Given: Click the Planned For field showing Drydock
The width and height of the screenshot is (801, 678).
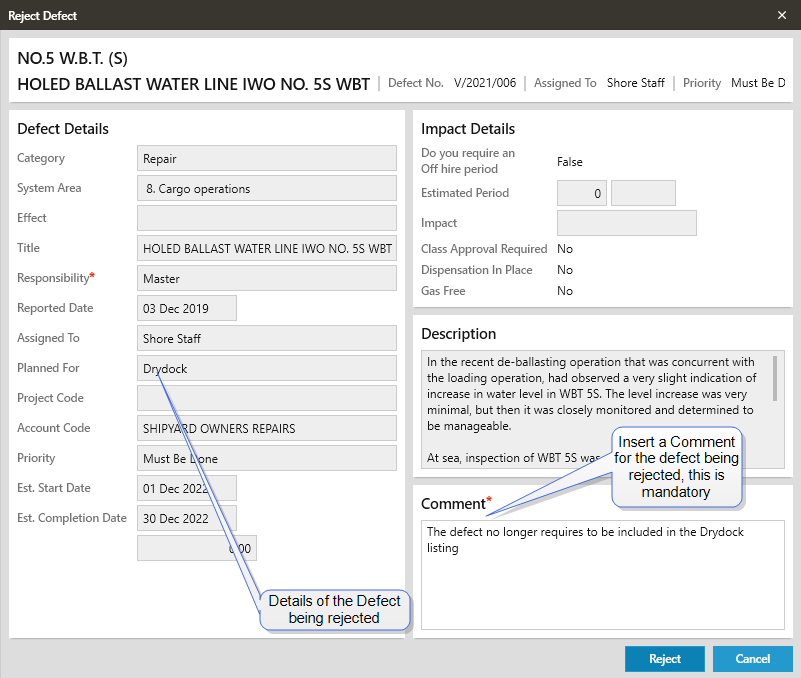Looking at the screenshot, I should point(267,368).
